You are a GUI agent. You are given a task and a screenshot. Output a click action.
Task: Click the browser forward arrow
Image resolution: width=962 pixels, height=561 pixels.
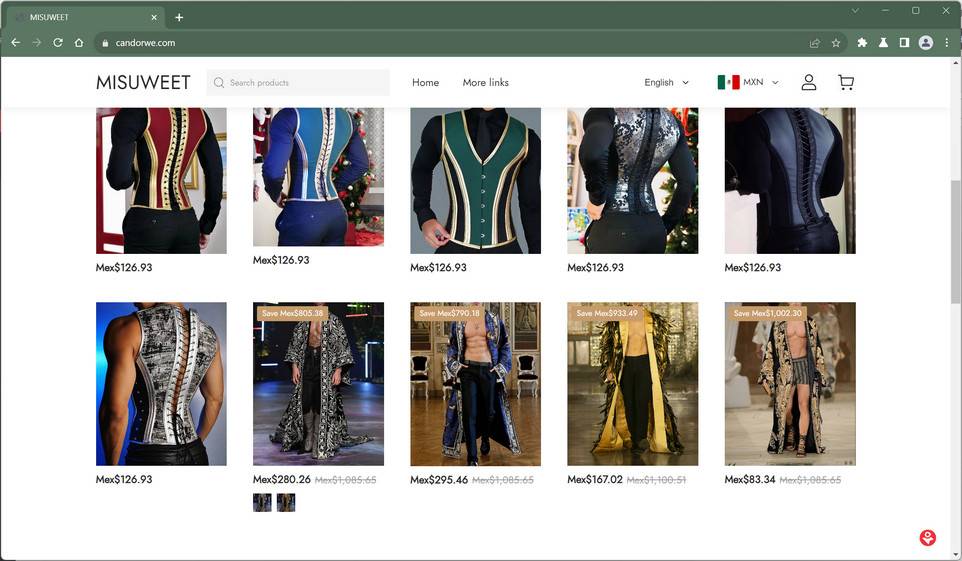(x=37, y=42)
